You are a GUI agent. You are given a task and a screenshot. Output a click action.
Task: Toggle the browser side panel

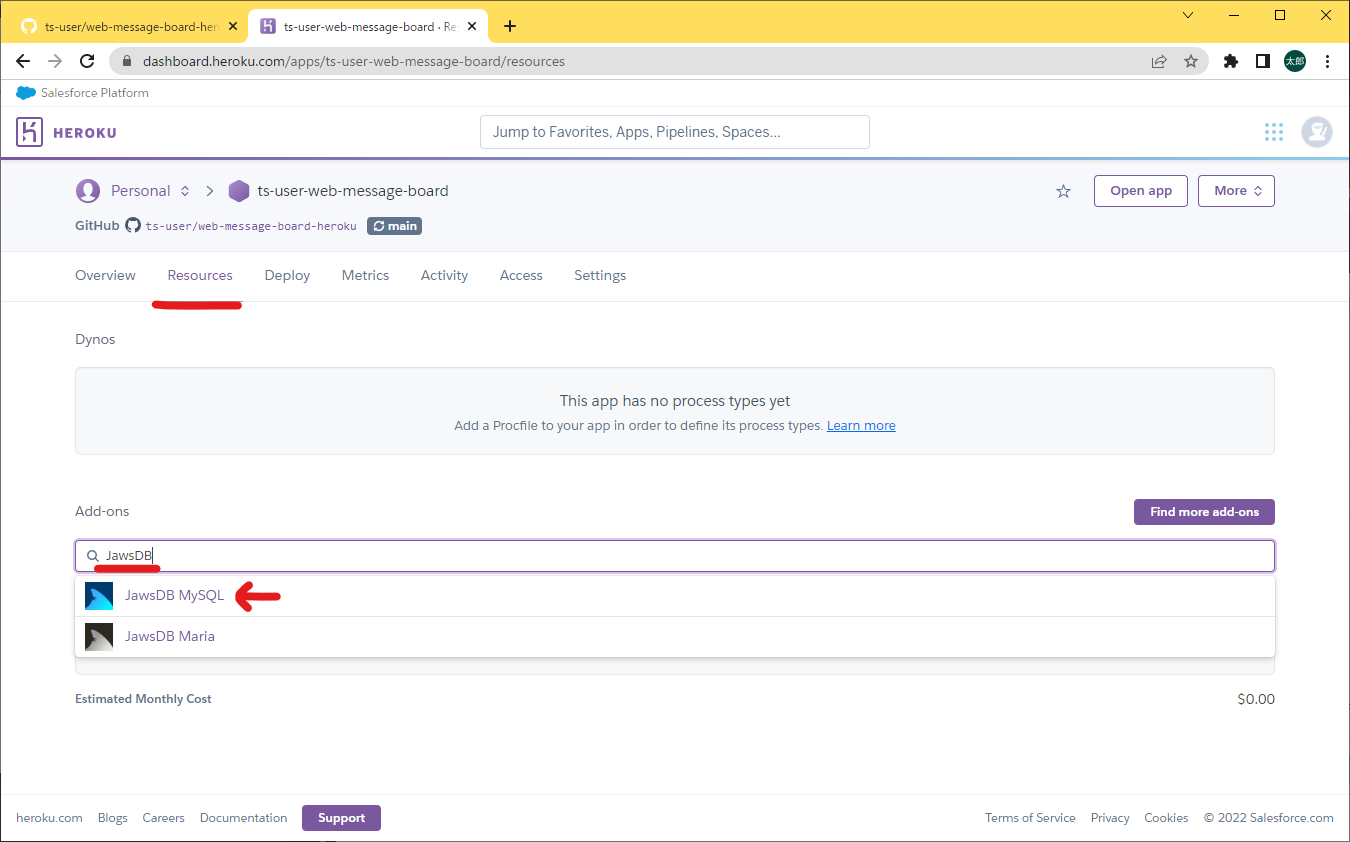pos(1263,61)
